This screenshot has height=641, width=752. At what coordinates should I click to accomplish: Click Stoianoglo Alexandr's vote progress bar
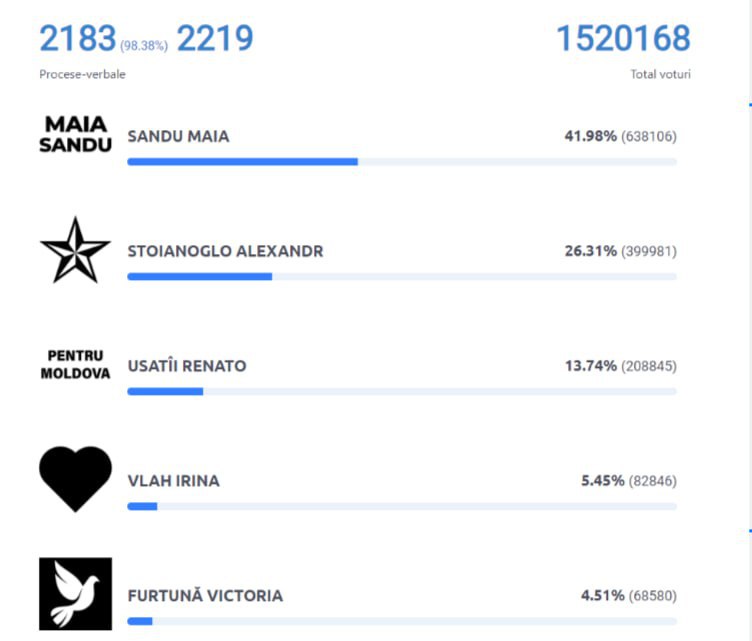click(x=402, y=277)
